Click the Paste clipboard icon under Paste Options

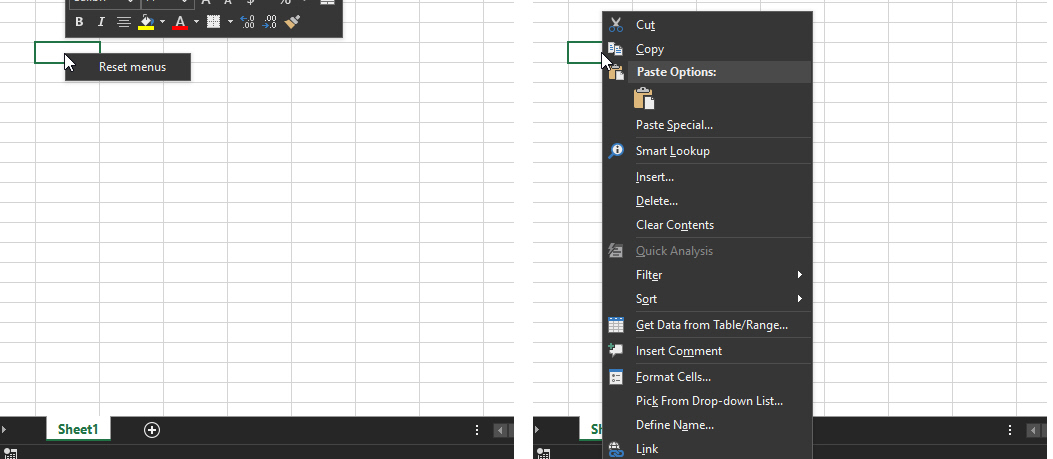(x=644, y=98)
